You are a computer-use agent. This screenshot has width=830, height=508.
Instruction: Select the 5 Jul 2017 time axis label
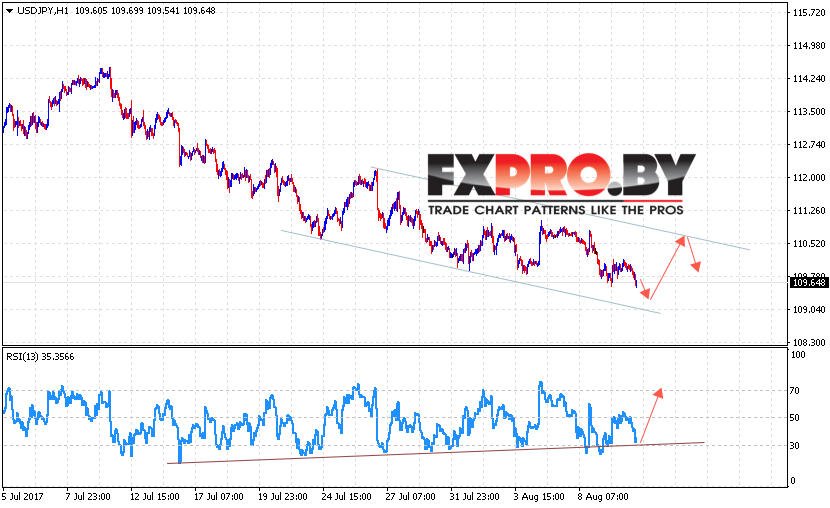23,497
